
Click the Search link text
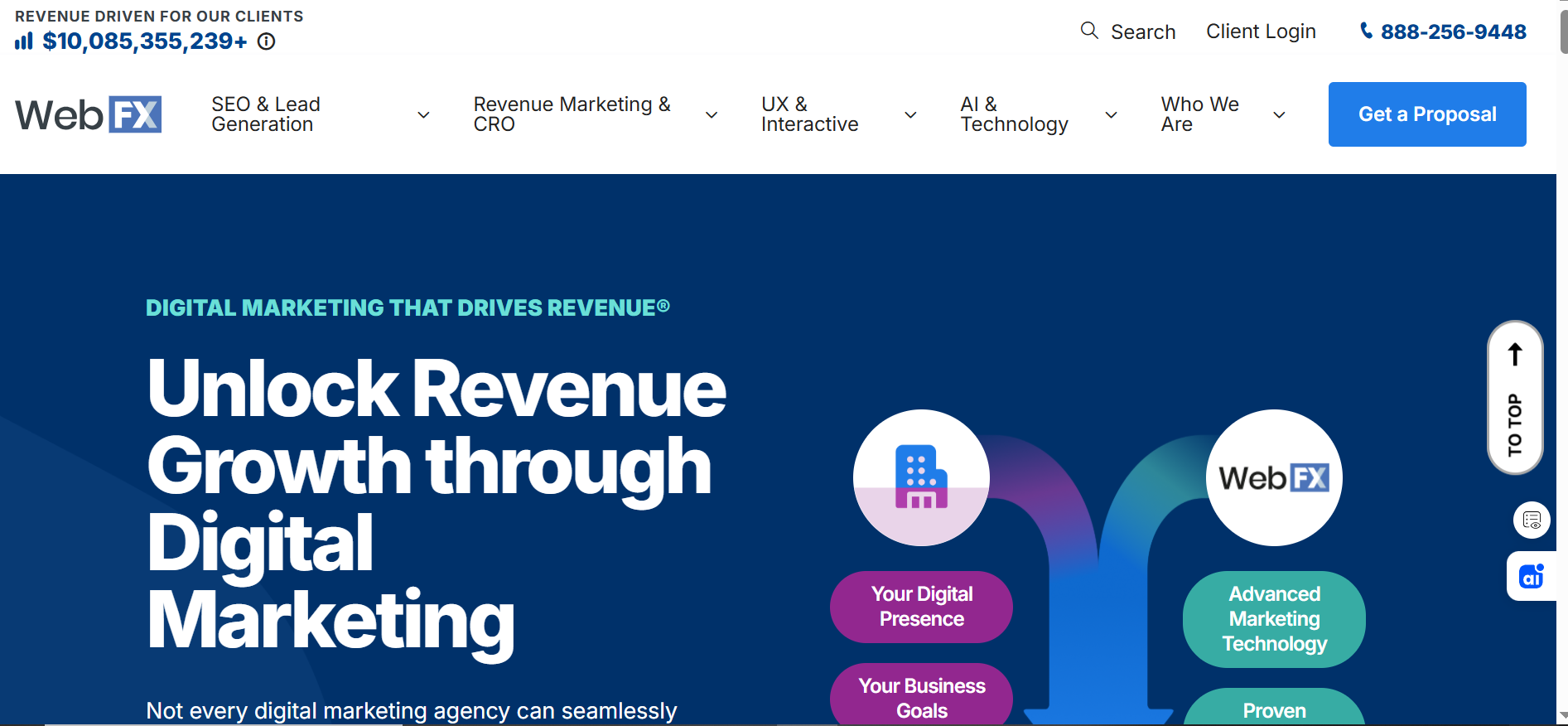1143,31
